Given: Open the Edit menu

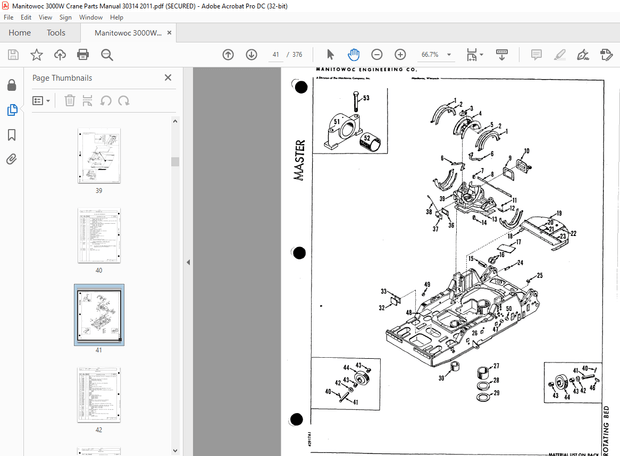Looking at the screenshot, I should 26,17.
